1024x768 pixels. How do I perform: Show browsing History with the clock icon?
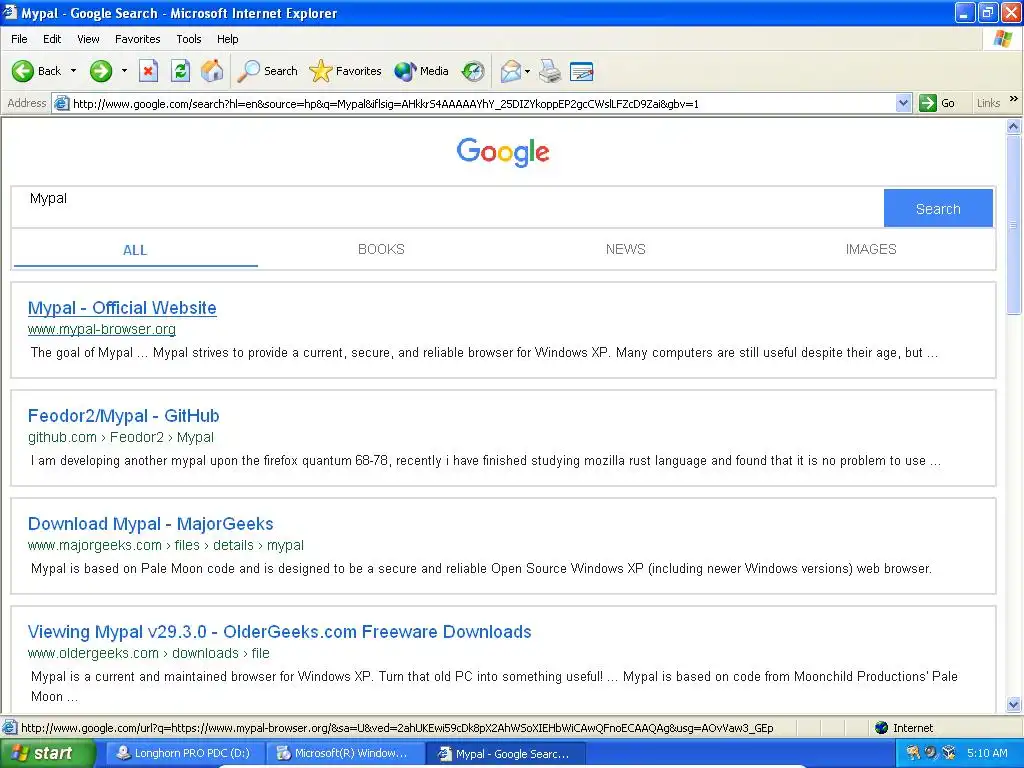[x=473, y=71]
